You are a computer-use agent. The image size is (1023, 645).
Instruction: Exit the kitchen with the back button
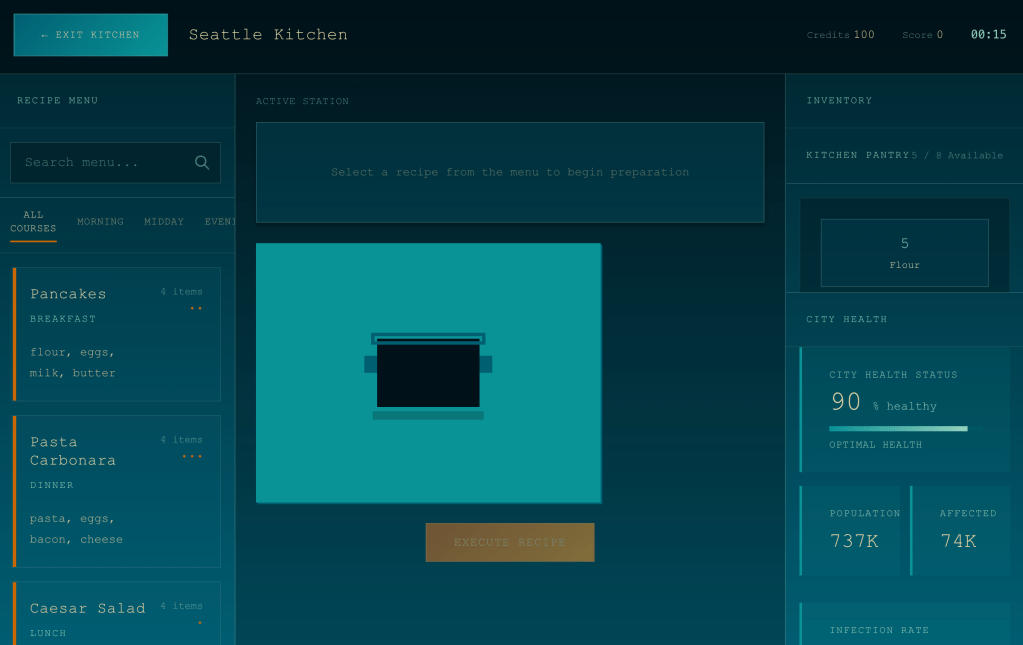click(90, 35)
